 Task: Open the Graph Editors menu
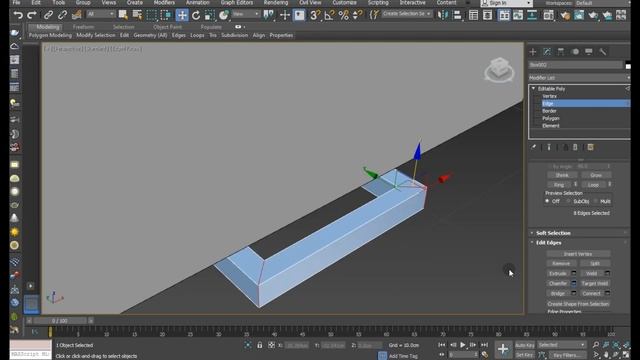click(x=237, y=2)
